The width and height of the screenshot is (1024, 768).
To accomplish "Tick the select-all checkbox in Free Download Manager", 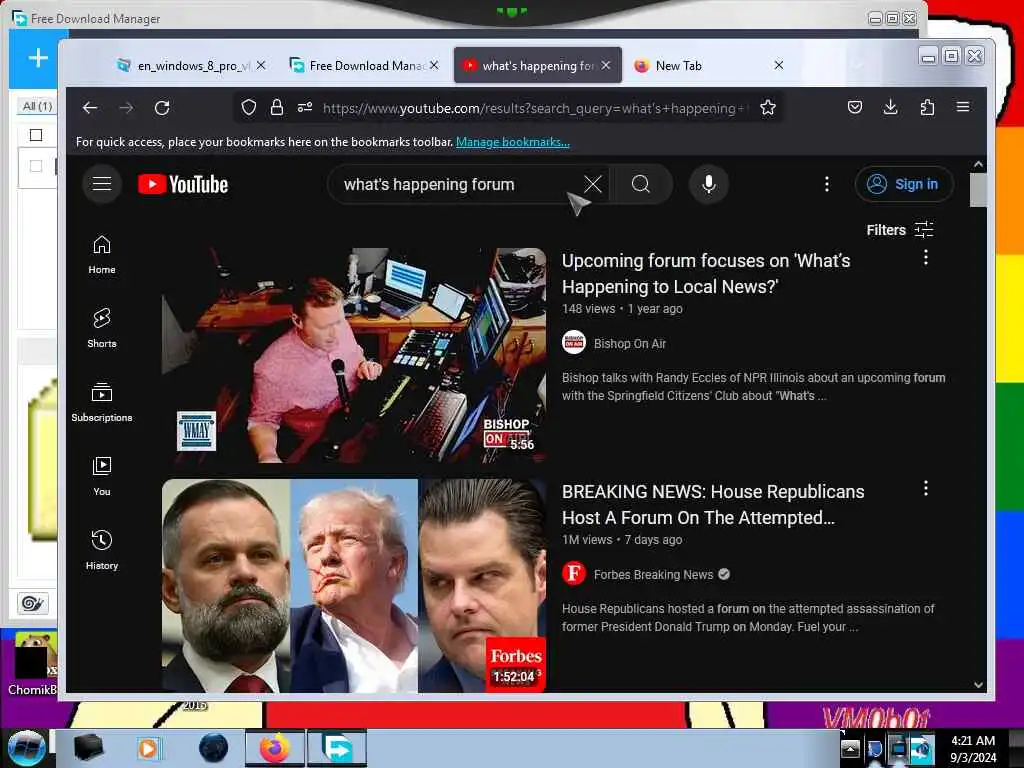I will pos(36,135).
